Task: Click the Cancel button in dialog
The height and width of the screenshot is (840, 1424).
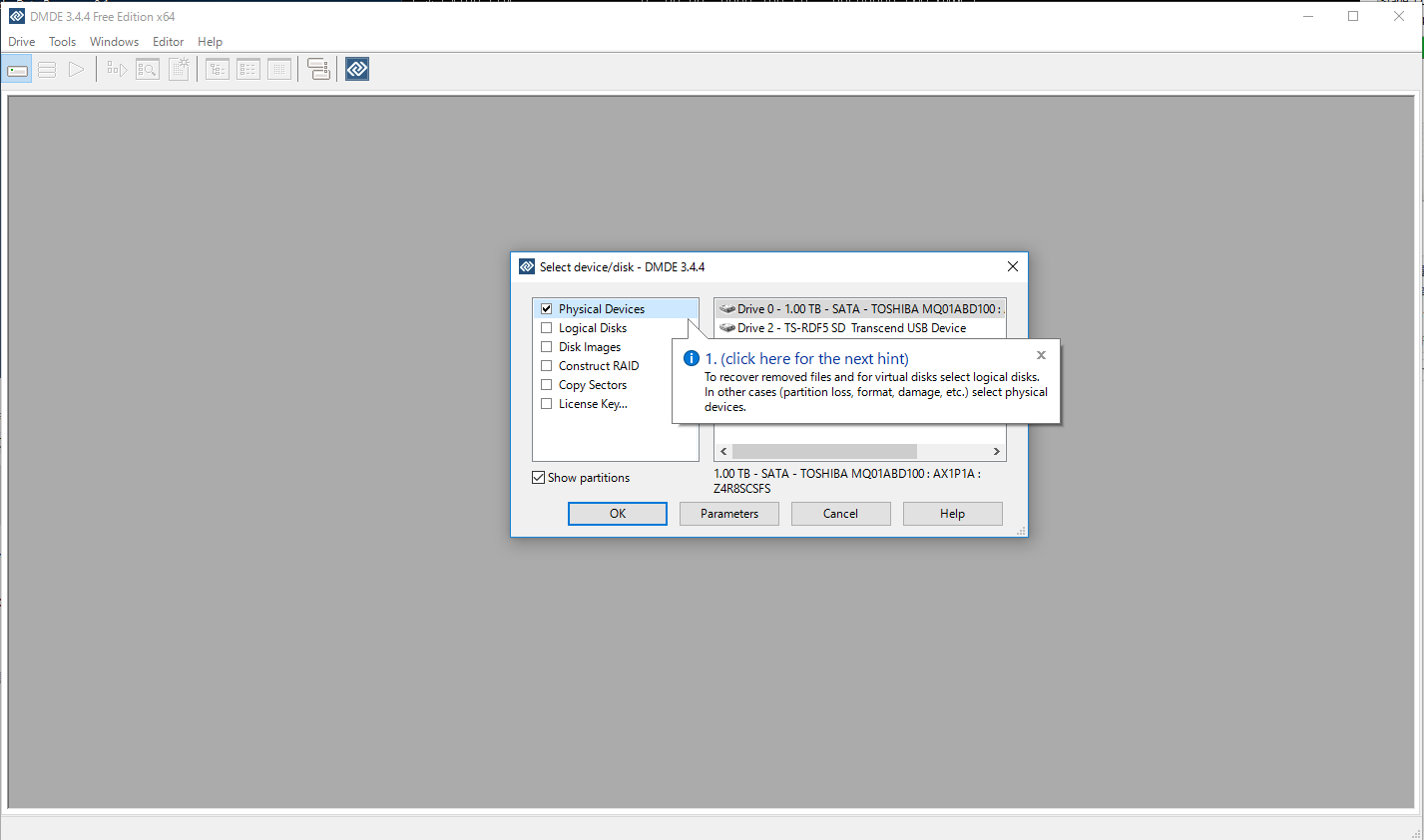Action: tap(841, 514)
